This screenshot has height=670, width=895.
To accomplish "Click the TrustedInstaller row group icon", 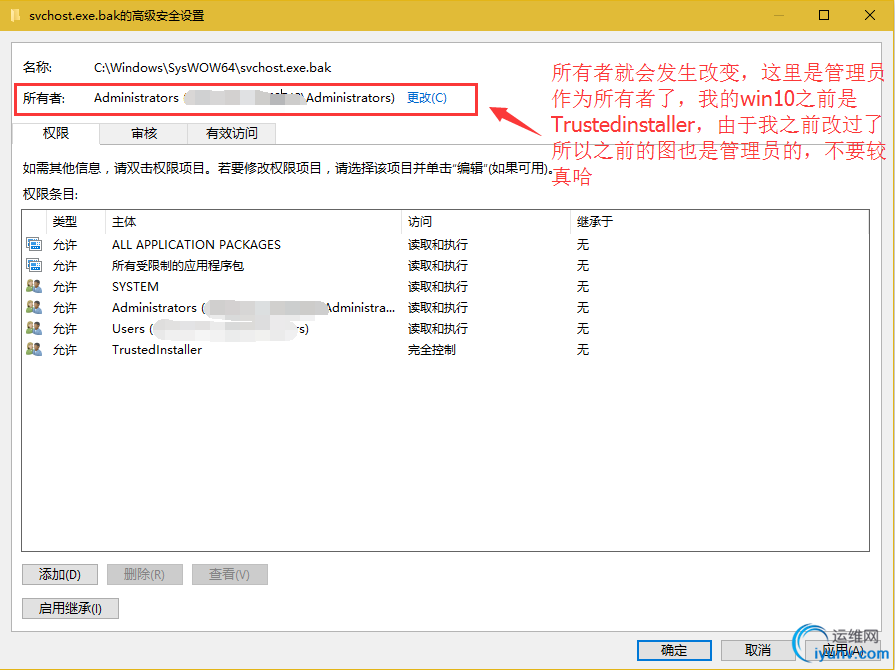I will [x=34, y=349].
